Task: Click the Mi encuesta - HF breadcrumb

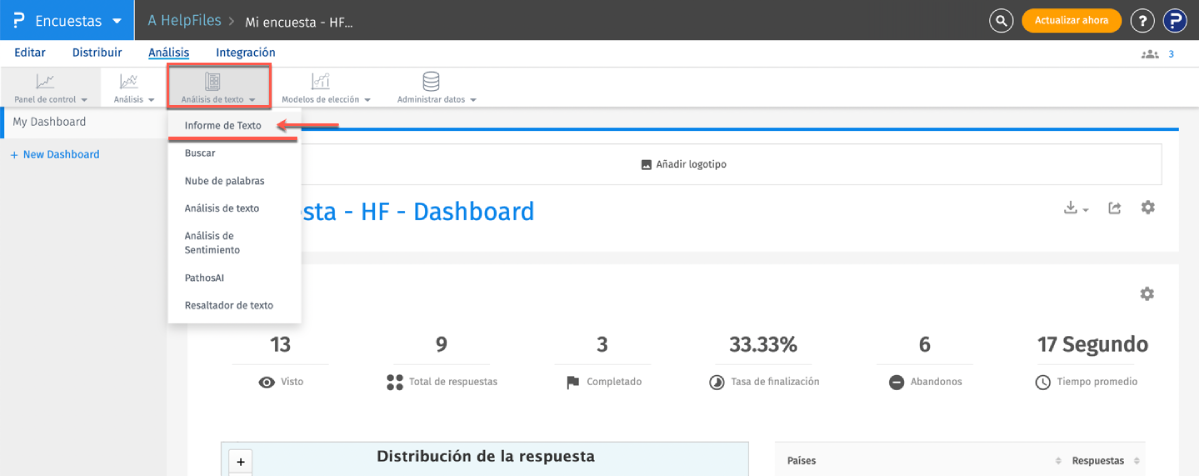Action: click(299, 22)
